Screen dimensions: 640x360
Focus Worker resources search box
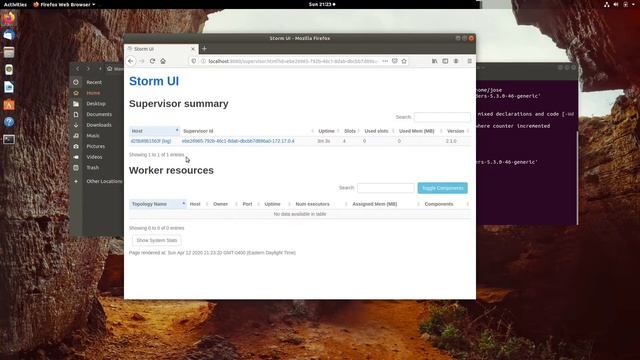[386, 188]
